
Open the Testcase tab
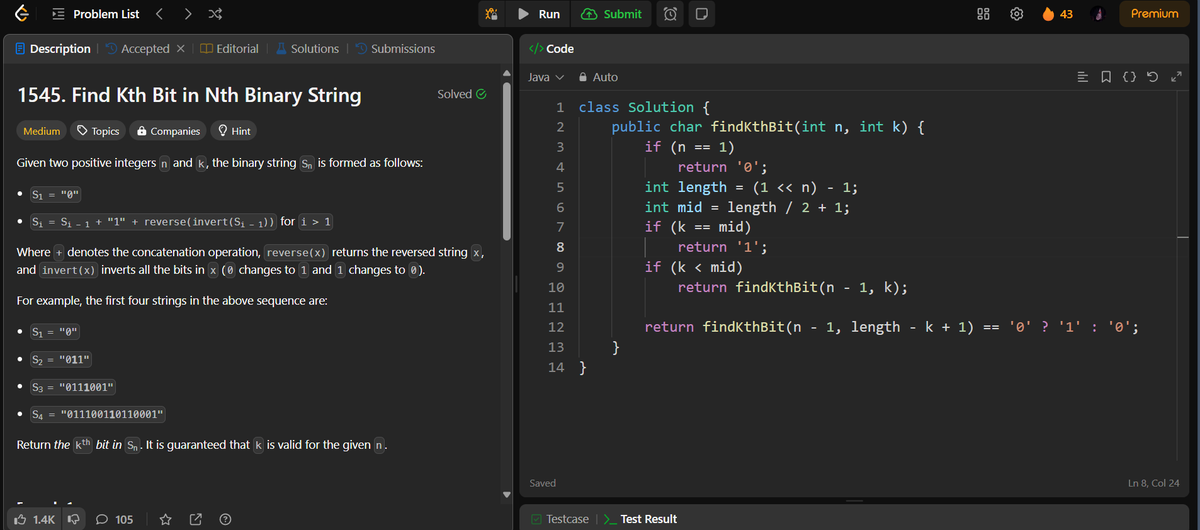(x=559, y=519)
